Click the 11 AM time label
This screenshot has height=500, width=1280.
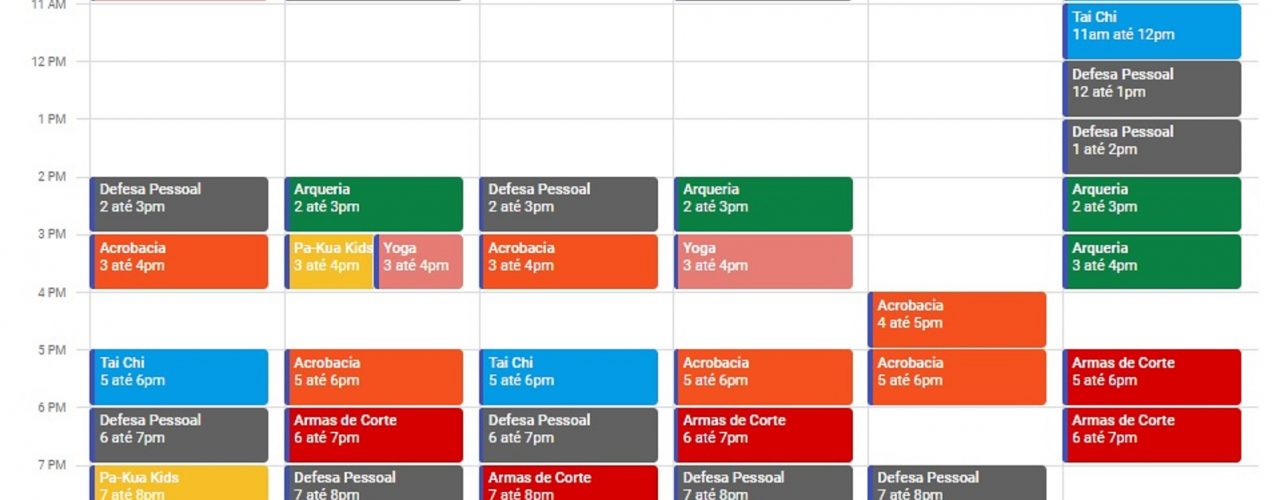point(50,5)
